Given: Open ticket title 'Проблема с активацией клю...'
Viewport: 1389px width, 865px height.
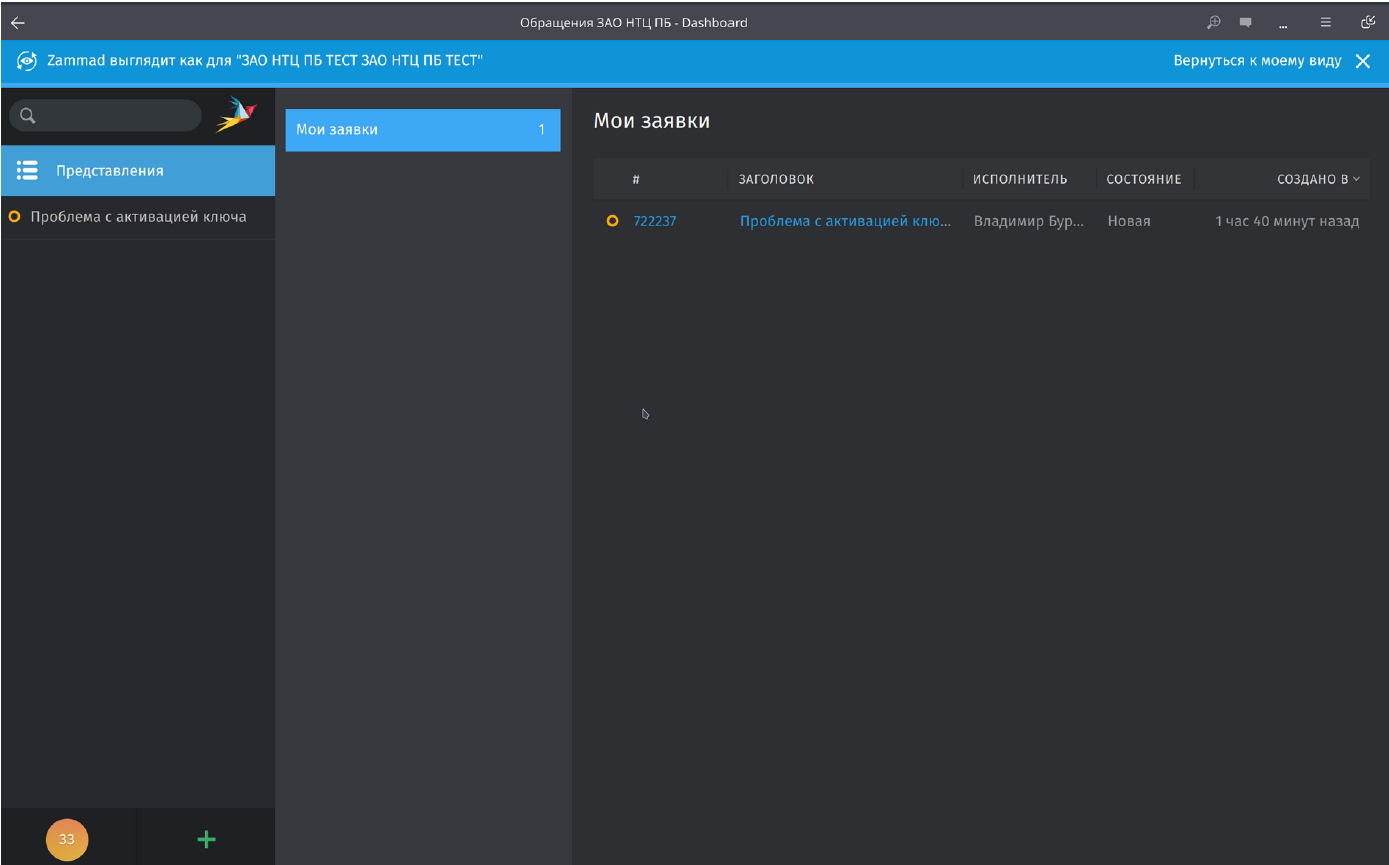Looking at the screenshot, I should click(845, 221).
